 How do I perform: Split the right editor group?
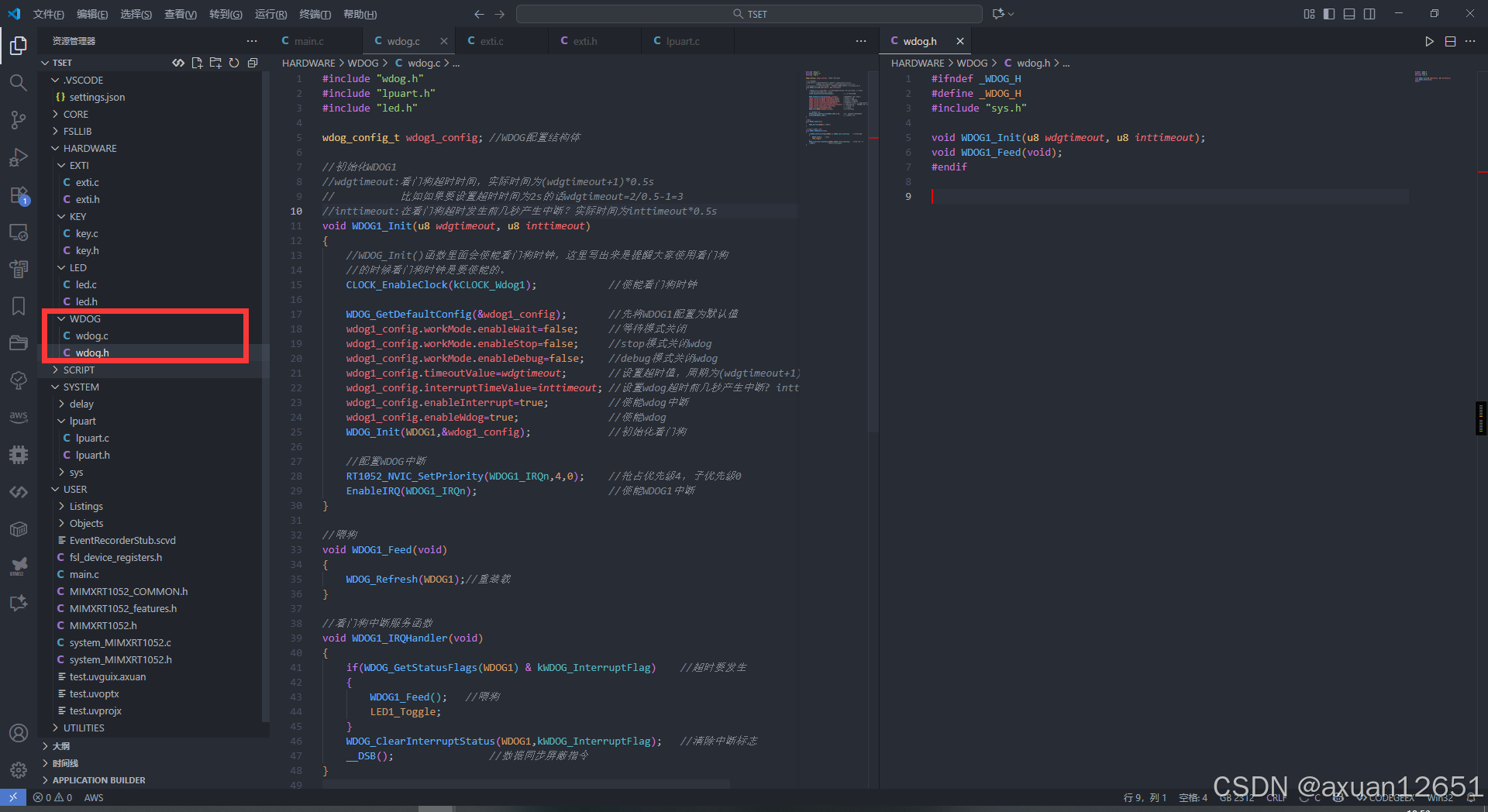1450,41
